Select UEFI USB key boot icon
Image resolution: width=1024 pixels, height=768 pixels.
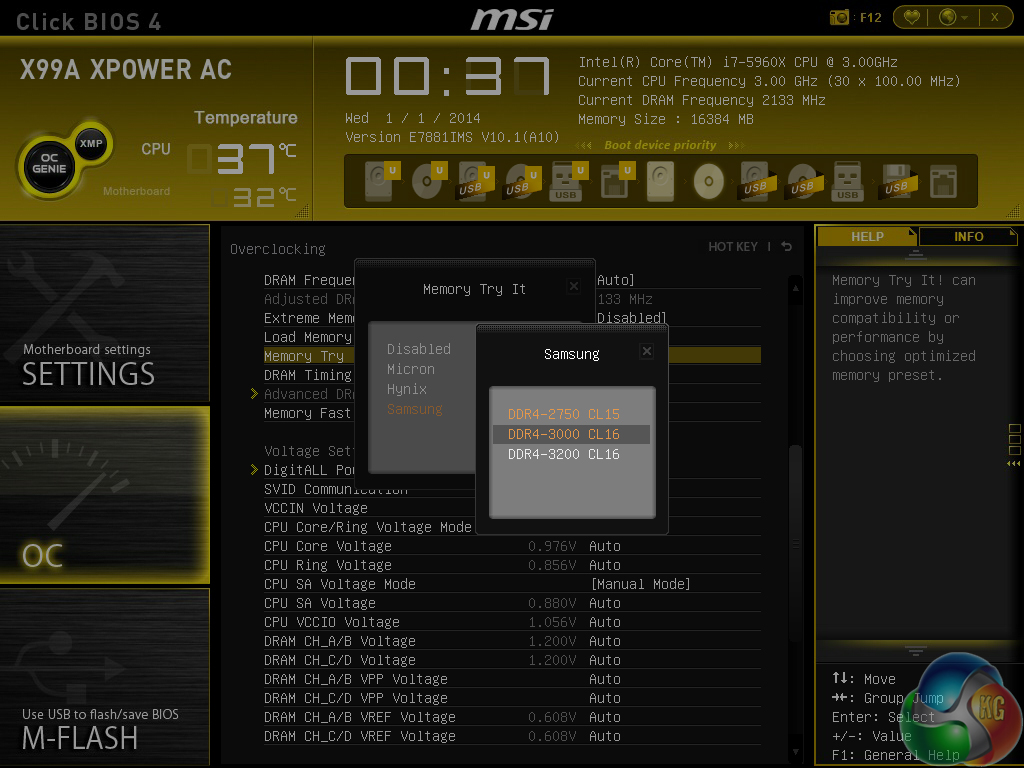point(567,181)
